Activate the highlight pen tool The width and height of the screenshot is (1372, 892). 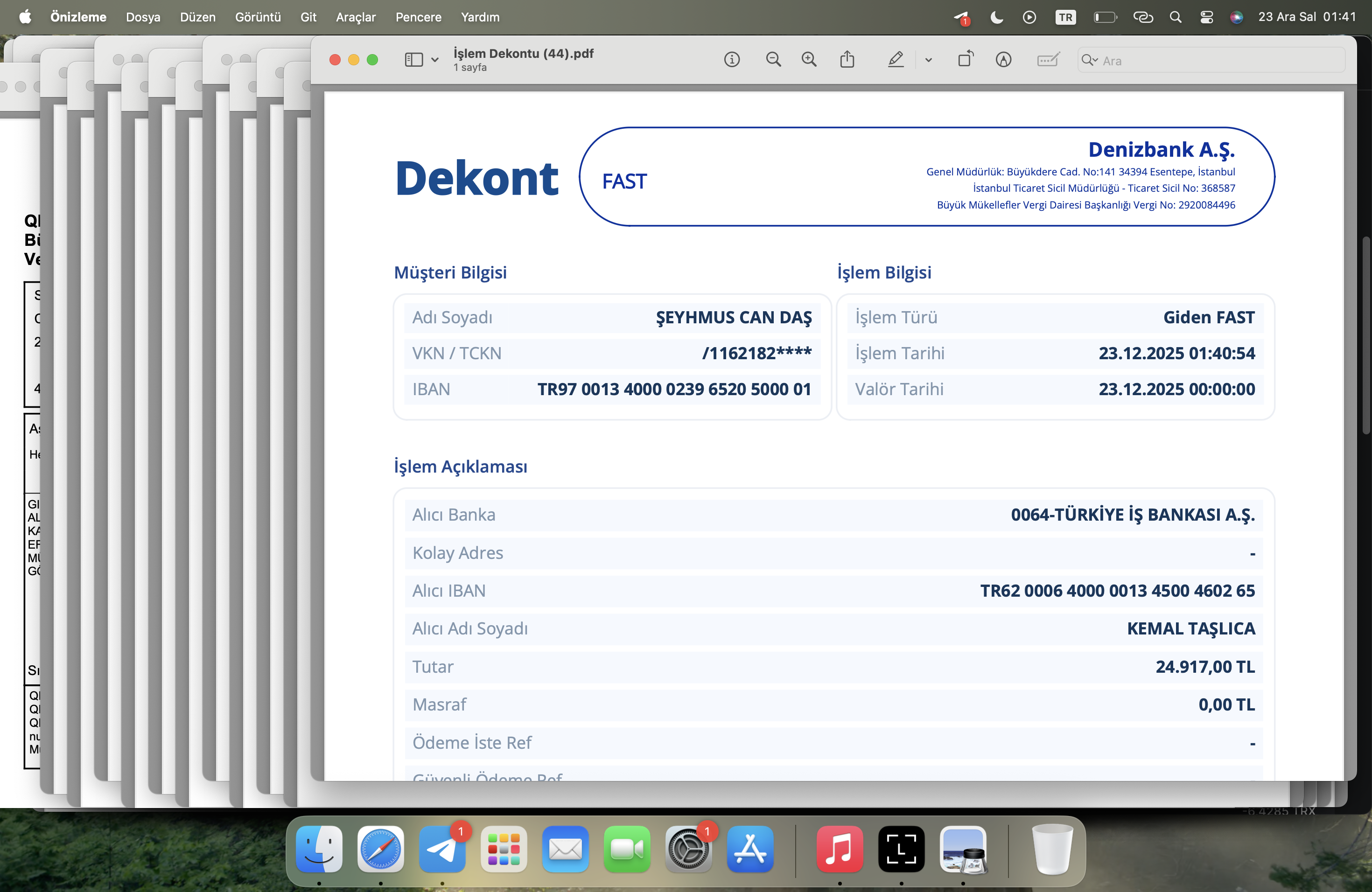pyautogui.click(x=895, y=60)
